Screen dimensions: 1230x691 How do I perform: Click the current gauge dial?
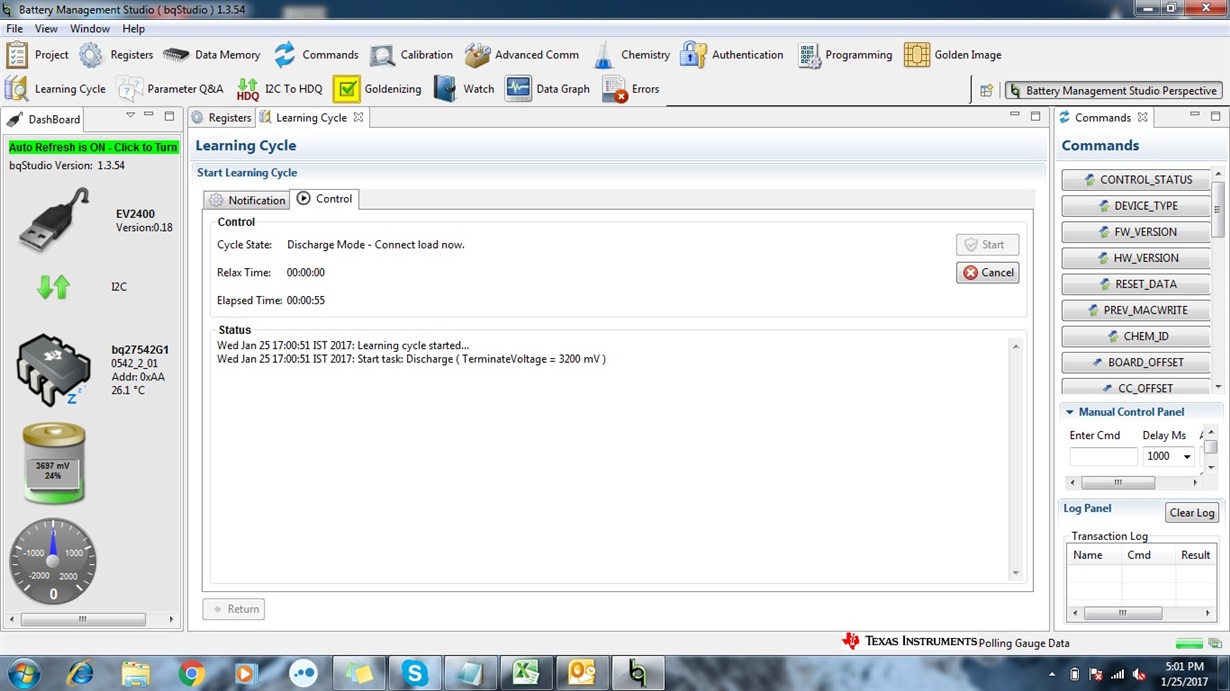coord(53,561)
